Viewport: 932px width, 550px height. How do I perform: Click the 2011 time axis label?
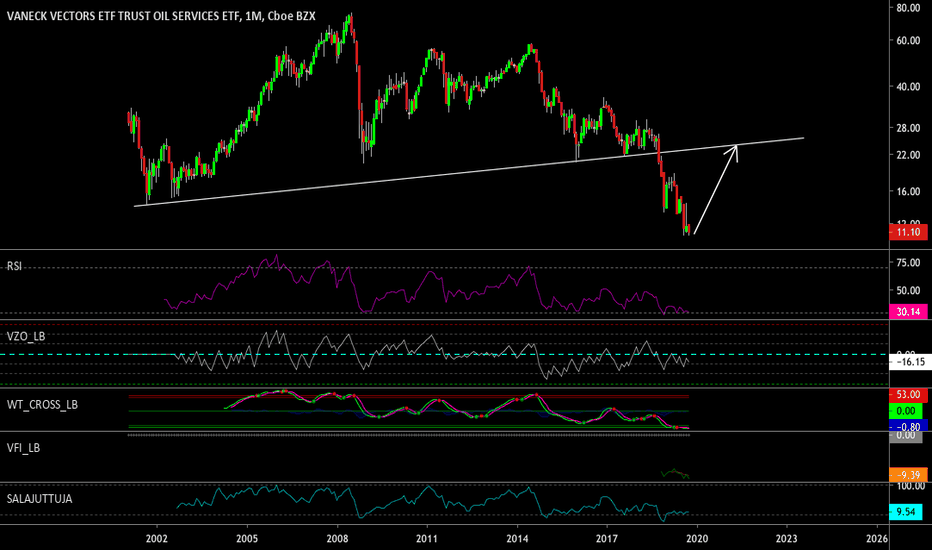click(427, 539)
